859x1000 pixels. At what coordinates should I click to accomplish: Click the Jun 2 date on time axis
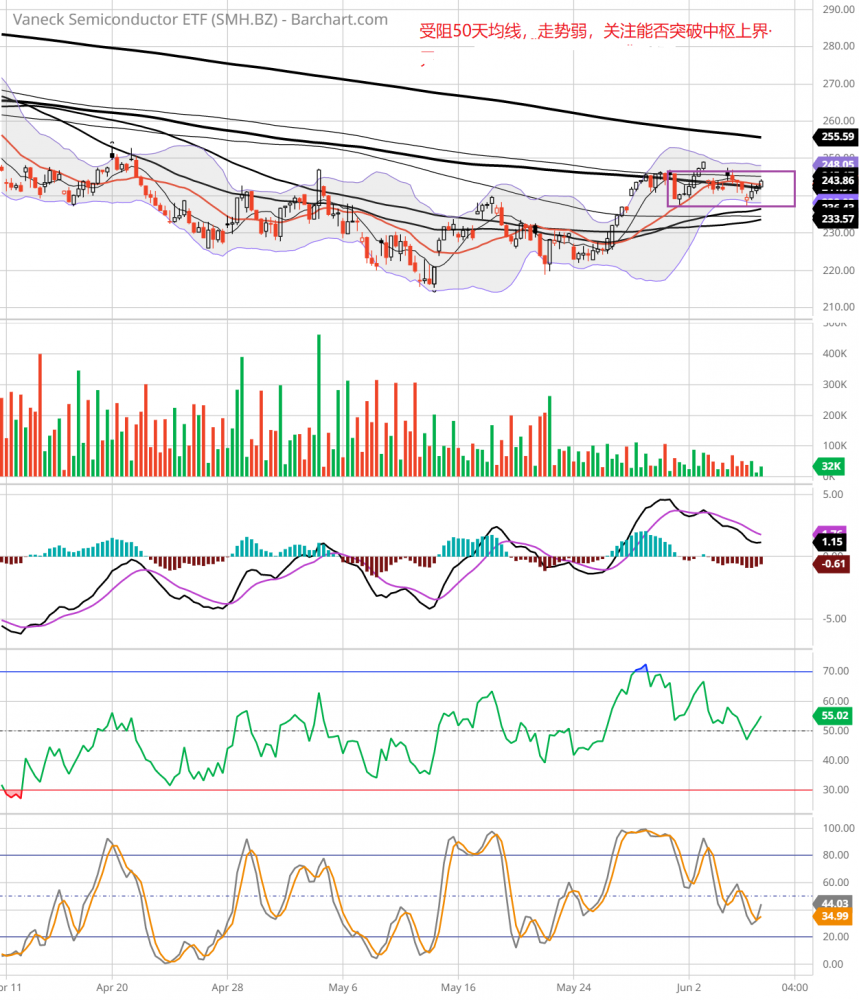point(689,984)
